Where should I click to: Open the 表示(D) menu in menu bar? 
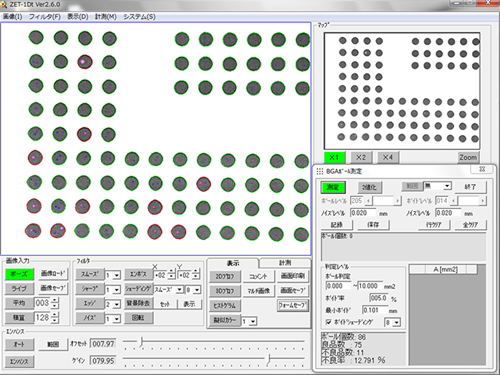(78, 17)
